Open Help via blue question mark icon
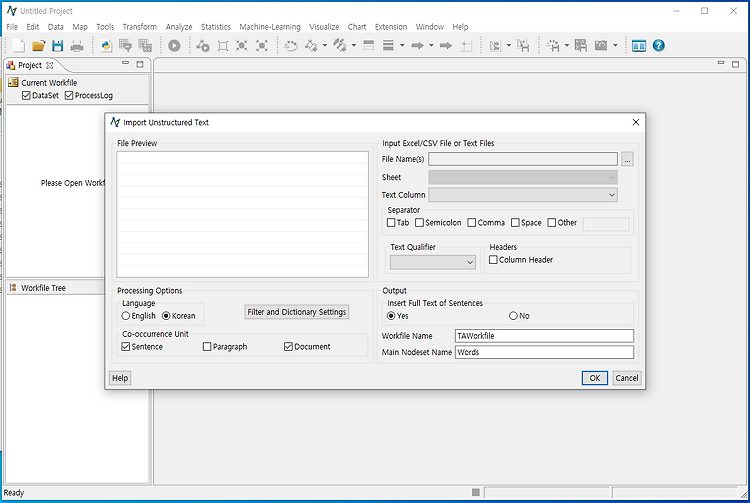 coord(659,45)
